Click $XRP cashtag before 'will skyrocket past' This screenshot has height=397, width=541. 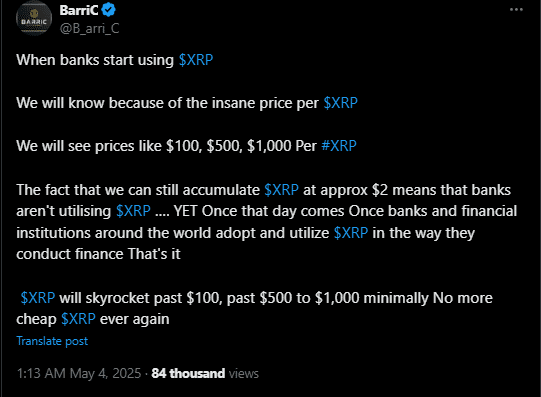38,298
